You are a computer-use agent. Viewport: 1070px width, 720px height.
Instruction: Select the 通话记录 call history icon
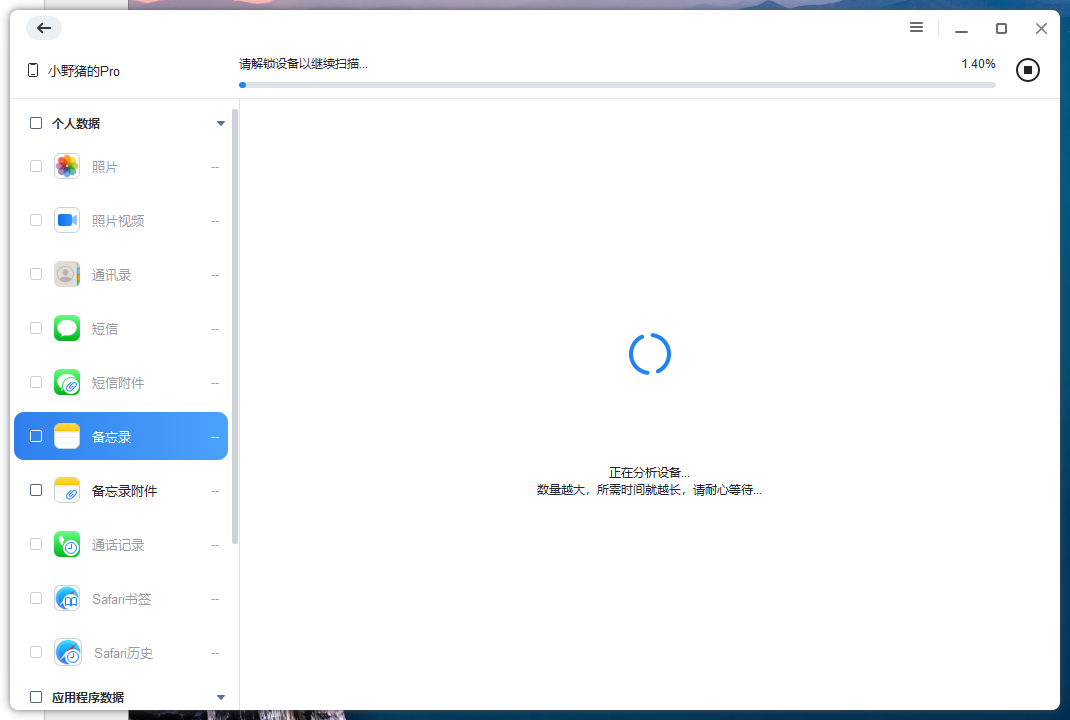(66, 544)
